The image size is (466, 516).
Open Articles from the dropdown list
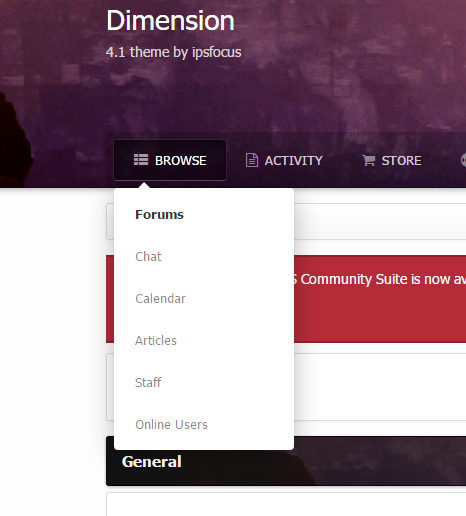coord(156,341)
